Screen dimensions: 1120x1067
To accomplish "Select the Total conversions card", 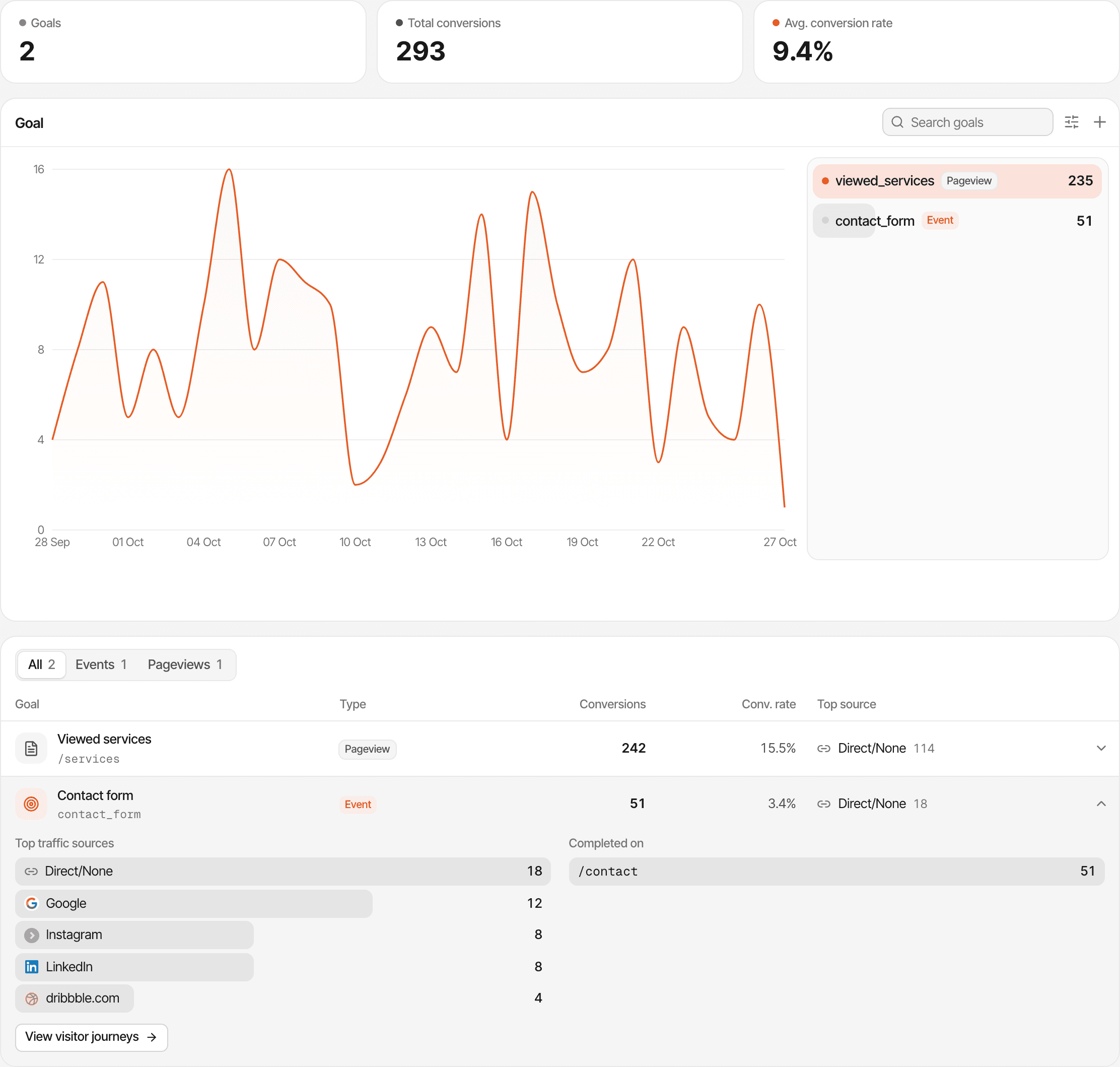I will tap(559, 41).
